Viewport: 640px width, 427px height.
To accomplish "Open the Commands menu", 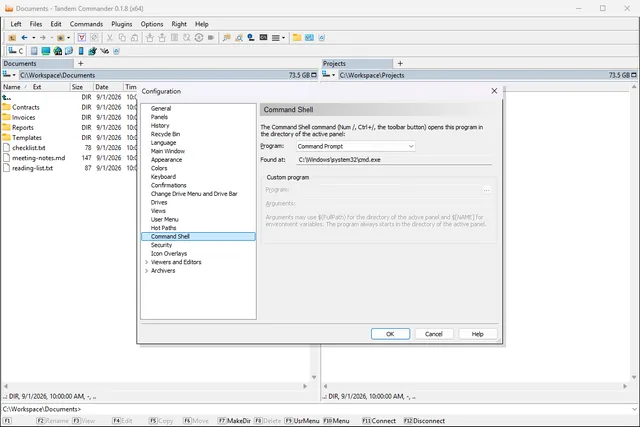I will [86, 24].
